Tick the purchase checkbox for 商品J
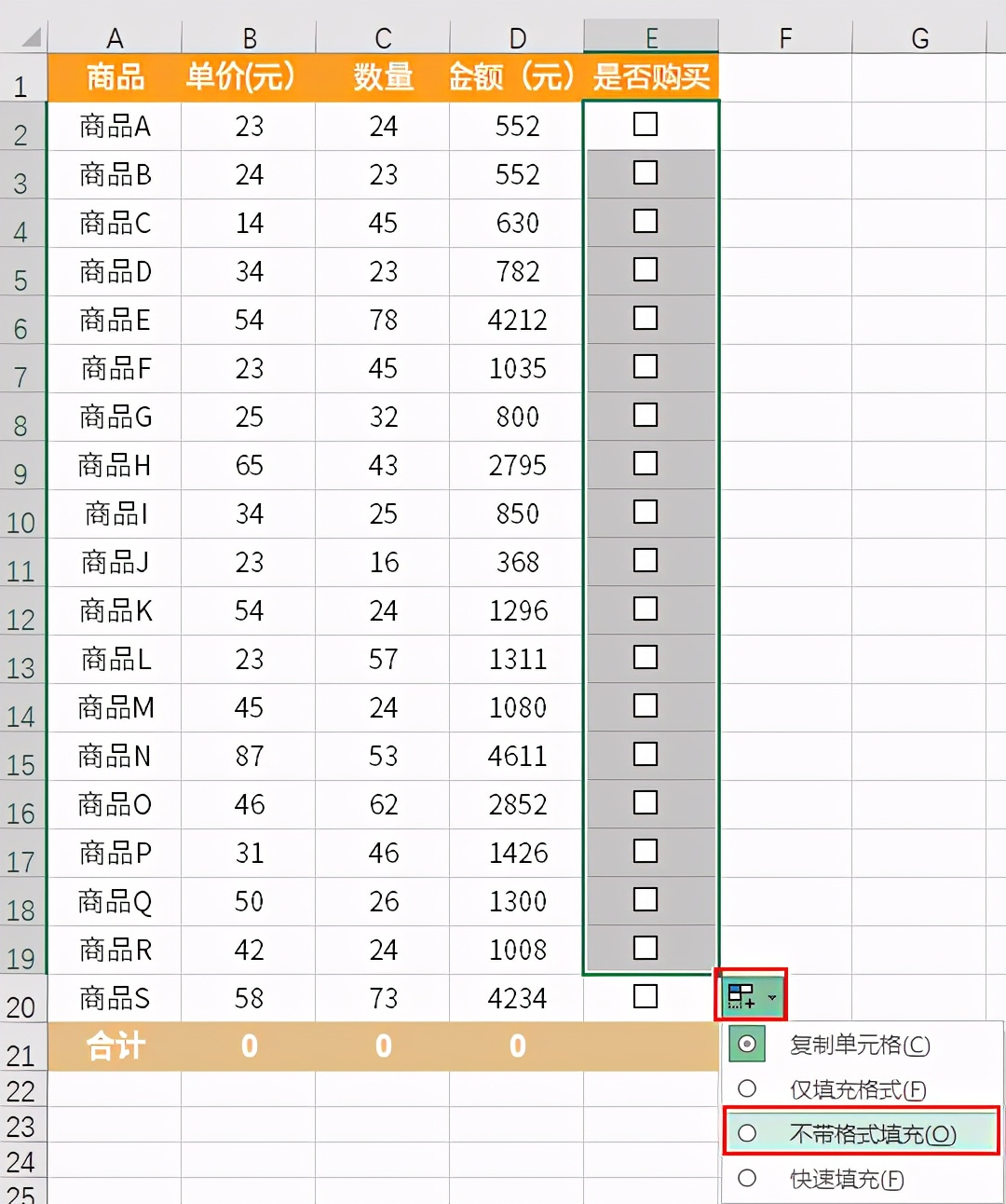Screen dimensions: 1006x1204 [x=646, y=560]
